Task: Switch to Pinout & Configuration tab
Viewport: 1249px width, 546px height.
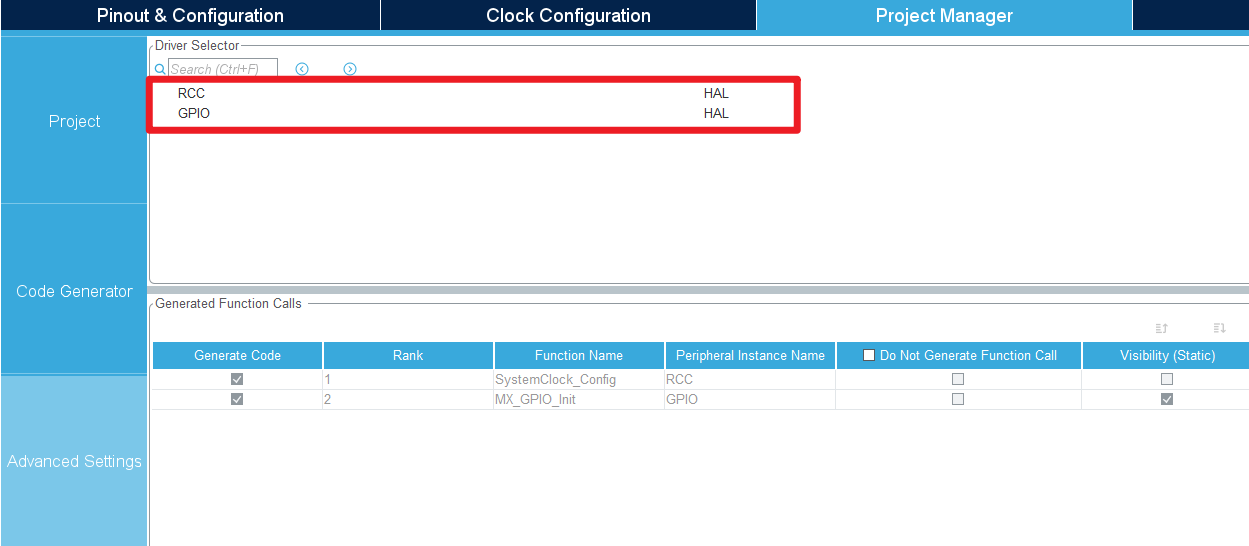Action: pyautogui.click(x=190, y=15)
